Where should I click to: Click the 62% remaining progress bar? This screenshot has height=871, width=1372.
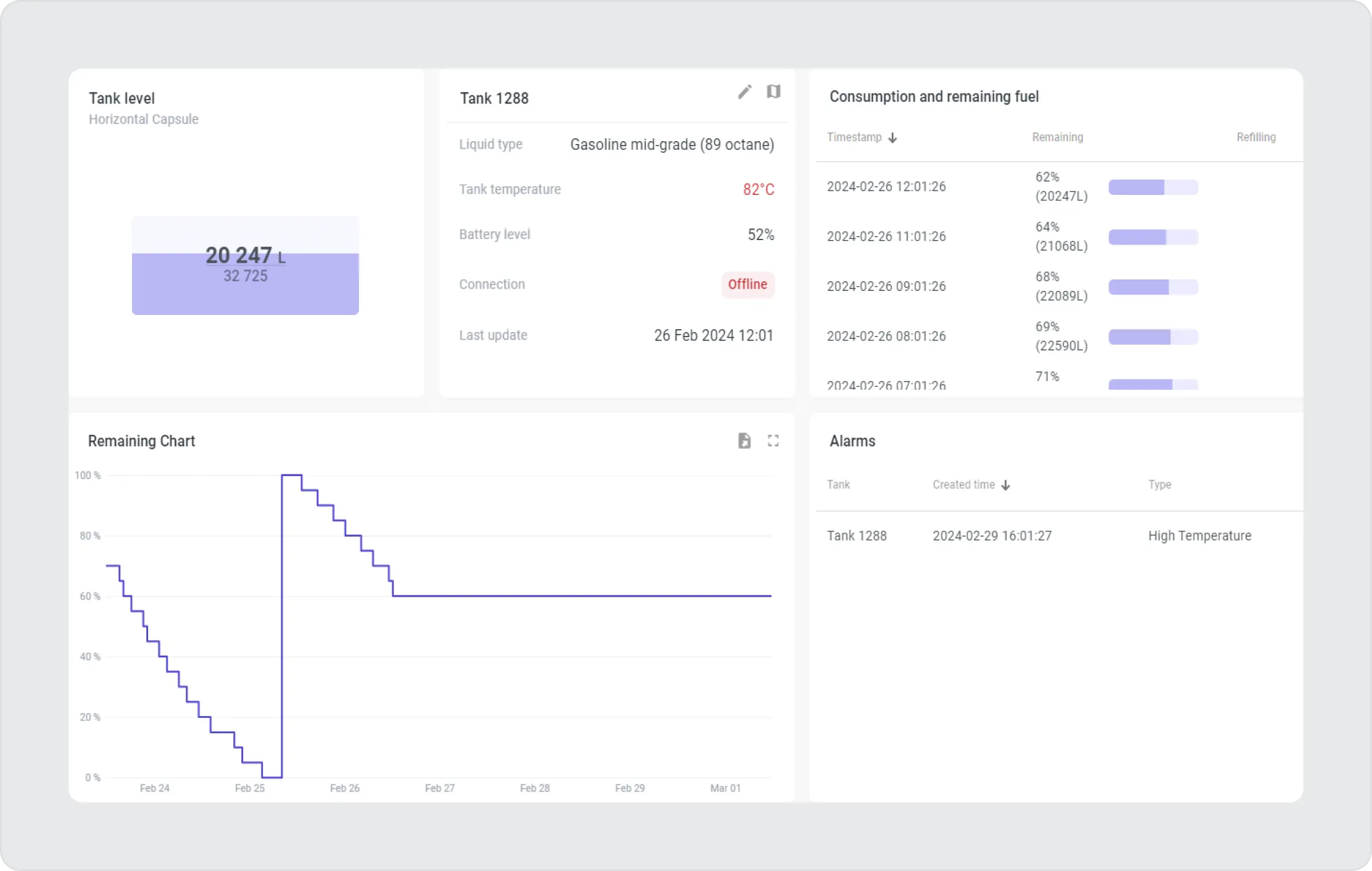point(1152,187)
